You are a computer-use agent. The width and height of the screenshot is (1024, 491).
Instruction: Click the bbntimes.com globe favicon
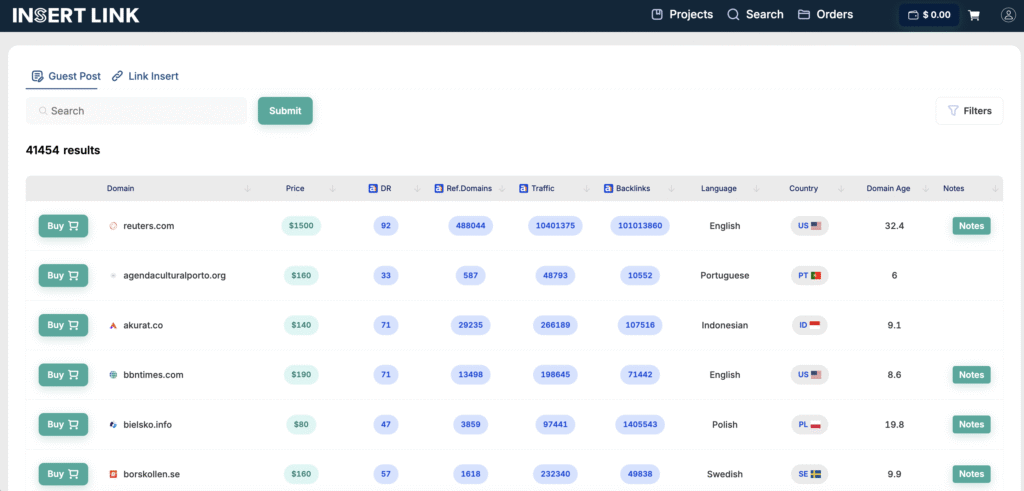(113, 375)
